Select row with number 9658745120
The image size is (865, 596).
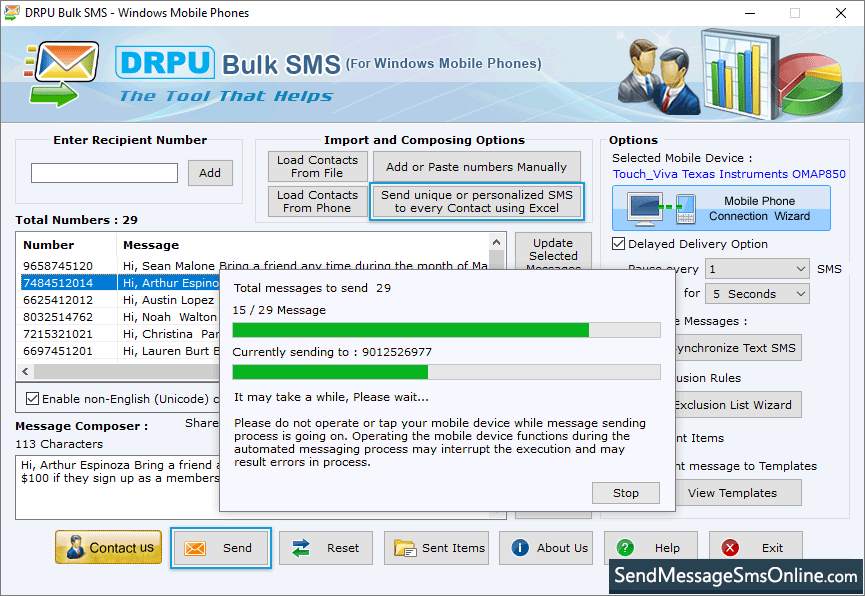click(256, 265)
